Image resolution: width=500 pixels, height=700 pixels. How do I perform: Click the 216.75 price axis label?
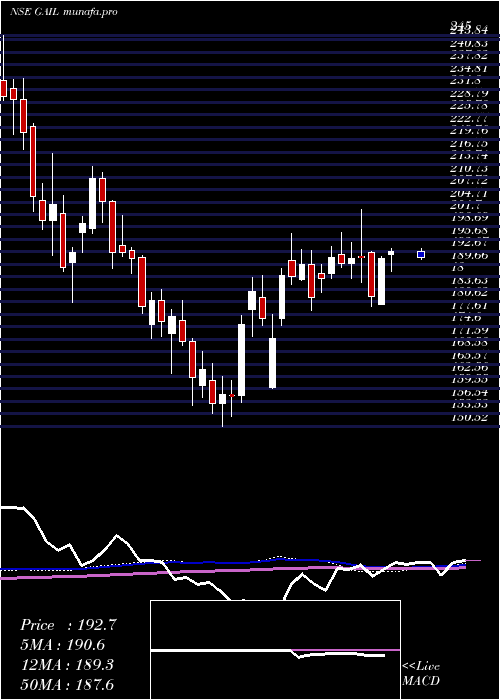469,144
